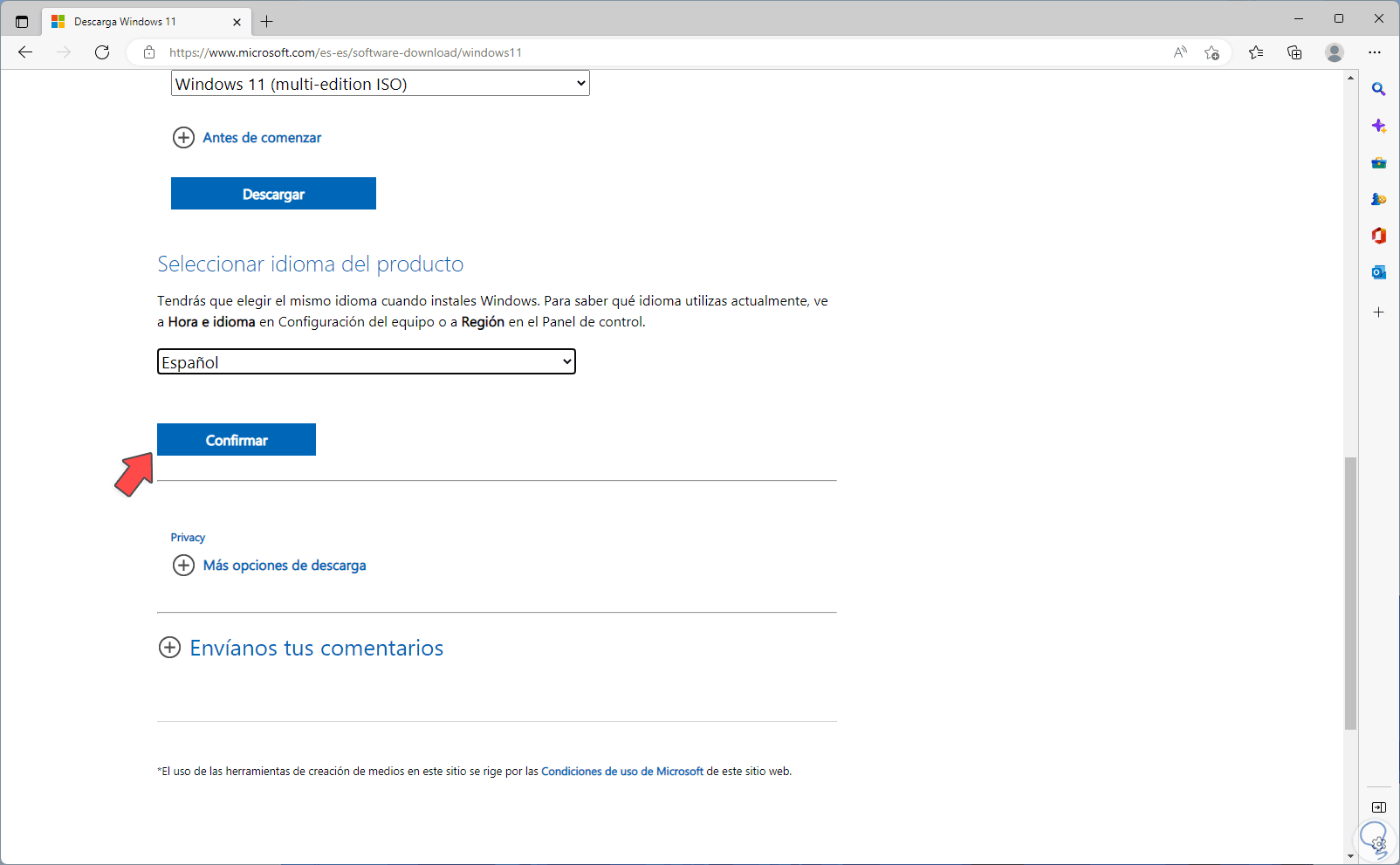Open the sidebar Search icon
Viewport: 1400px width, 865px height.
1379,89
